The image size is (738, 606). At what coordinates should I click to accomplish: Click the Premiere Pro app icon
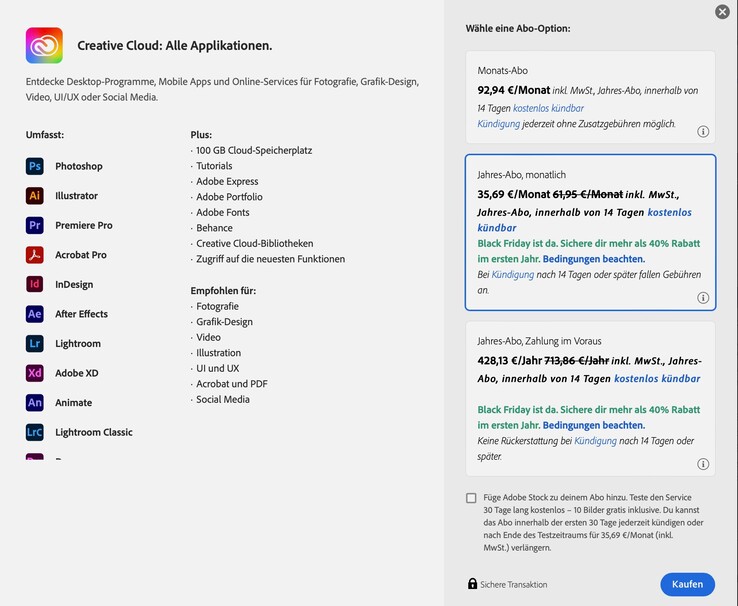pos(35,225)
